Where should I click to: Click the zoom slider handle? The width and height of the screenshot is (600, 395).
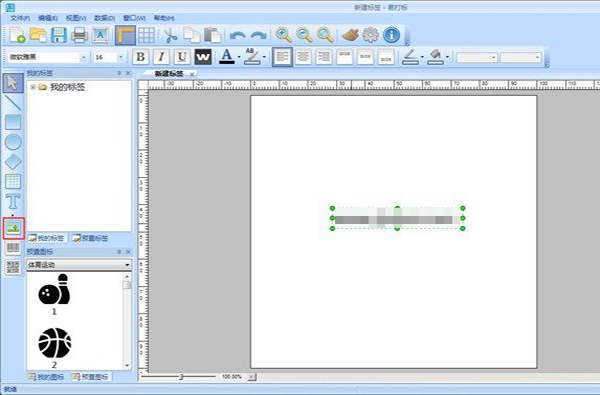pos(181,377)
